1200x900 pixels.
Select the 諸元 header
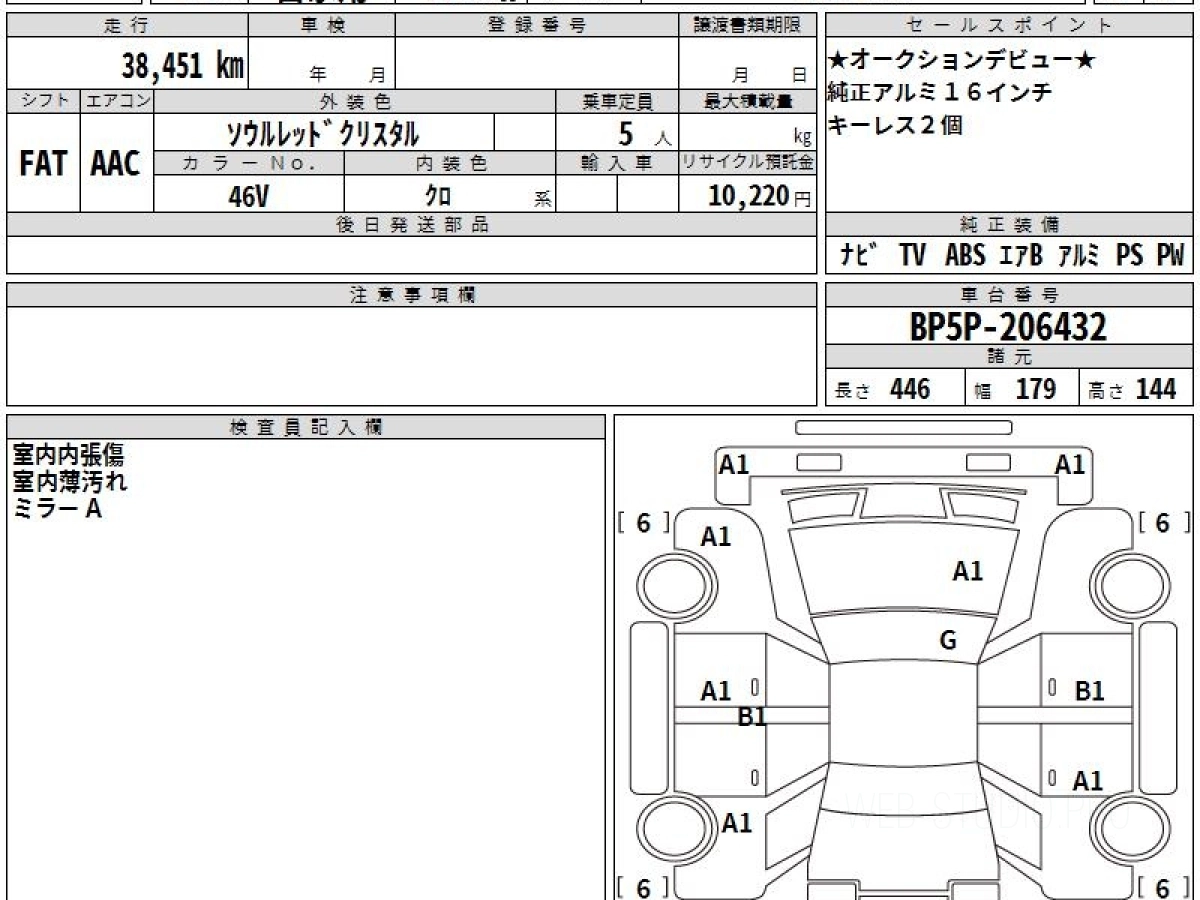(x=1009, y=357)
